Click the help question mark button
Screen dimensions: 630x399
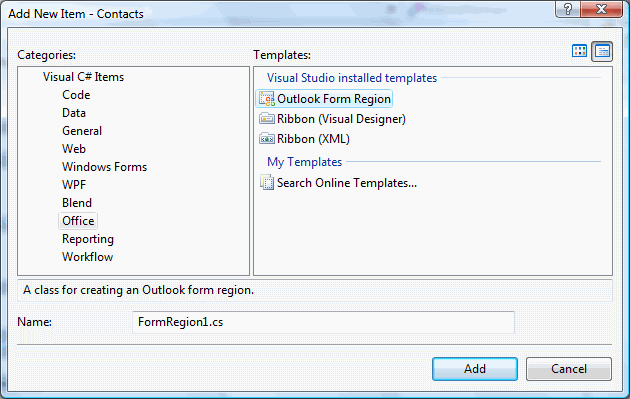coord(567,9)
